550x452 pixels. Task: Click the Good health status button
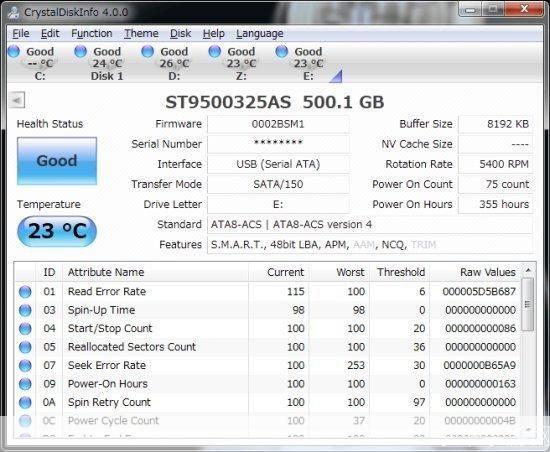(57, 161)
